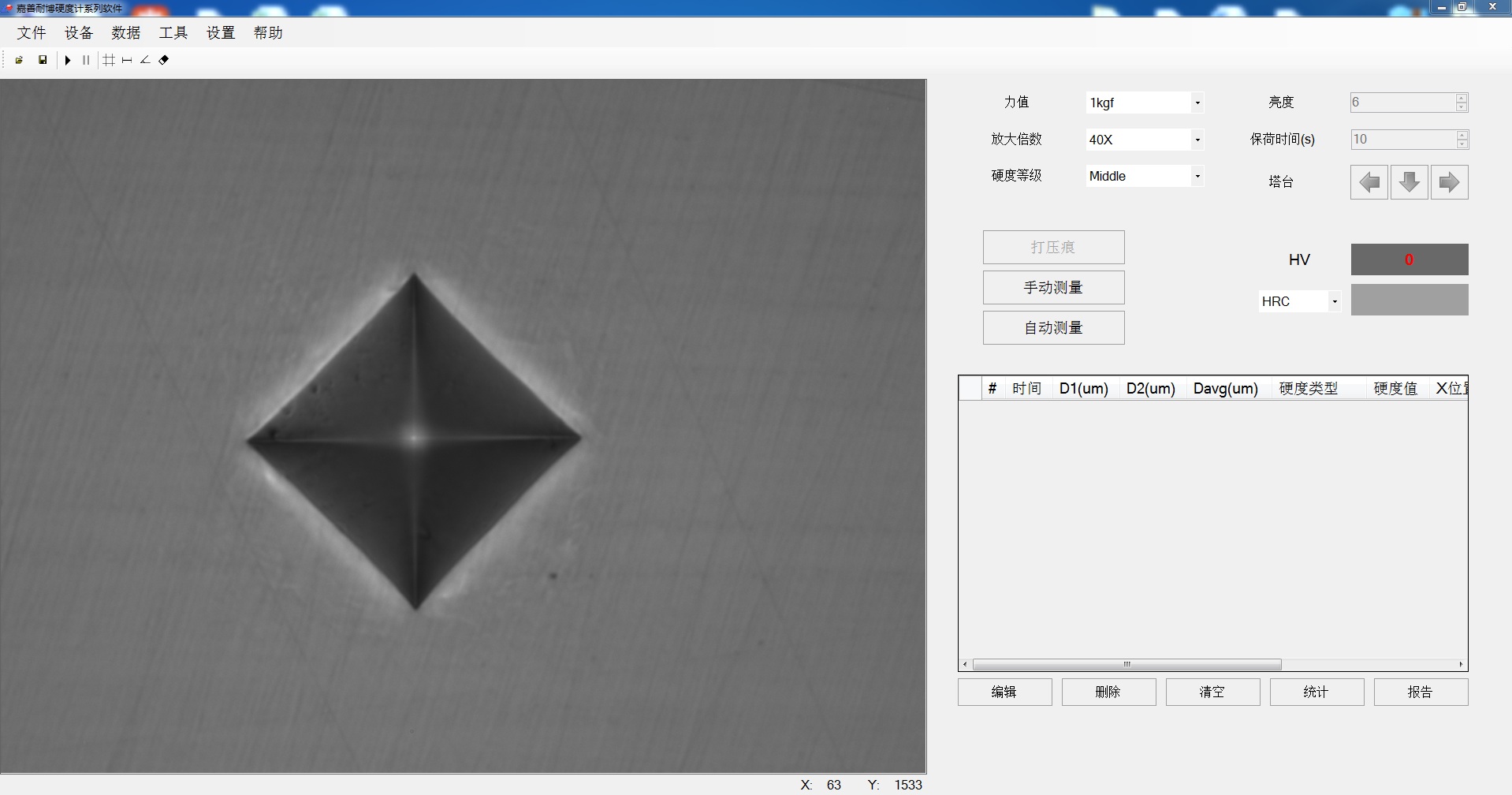Open the HRC hardness scale dropdown
1512x795 pixels.
tap(1334, 301)
